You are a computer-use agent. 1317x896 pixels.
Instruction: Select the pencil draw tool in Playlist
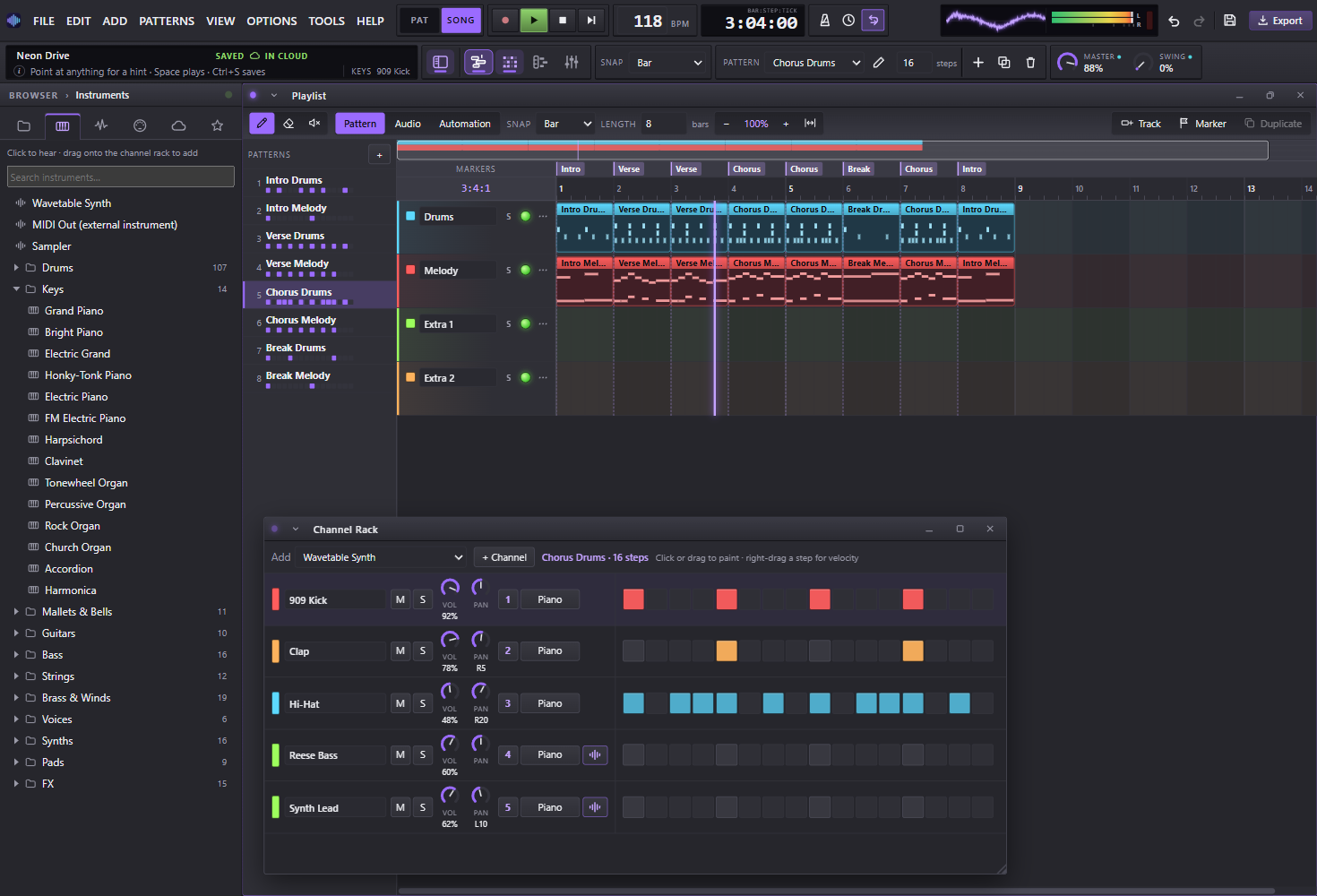tap(262, 124)
